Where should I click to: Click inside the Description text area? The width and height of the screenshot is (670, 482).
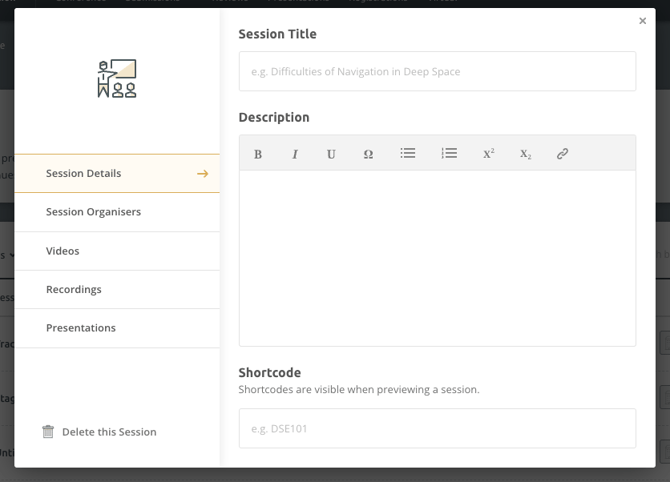437,258
